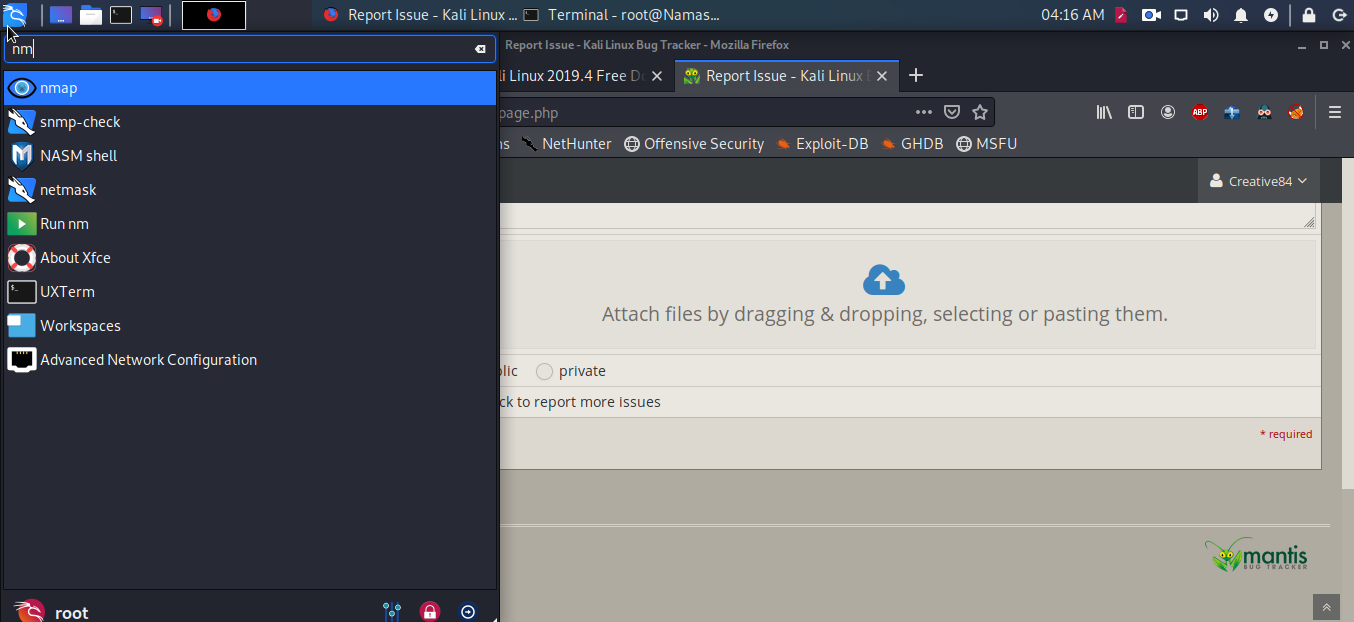Expand the Creative84 user dropdown

coord(1258,181)
